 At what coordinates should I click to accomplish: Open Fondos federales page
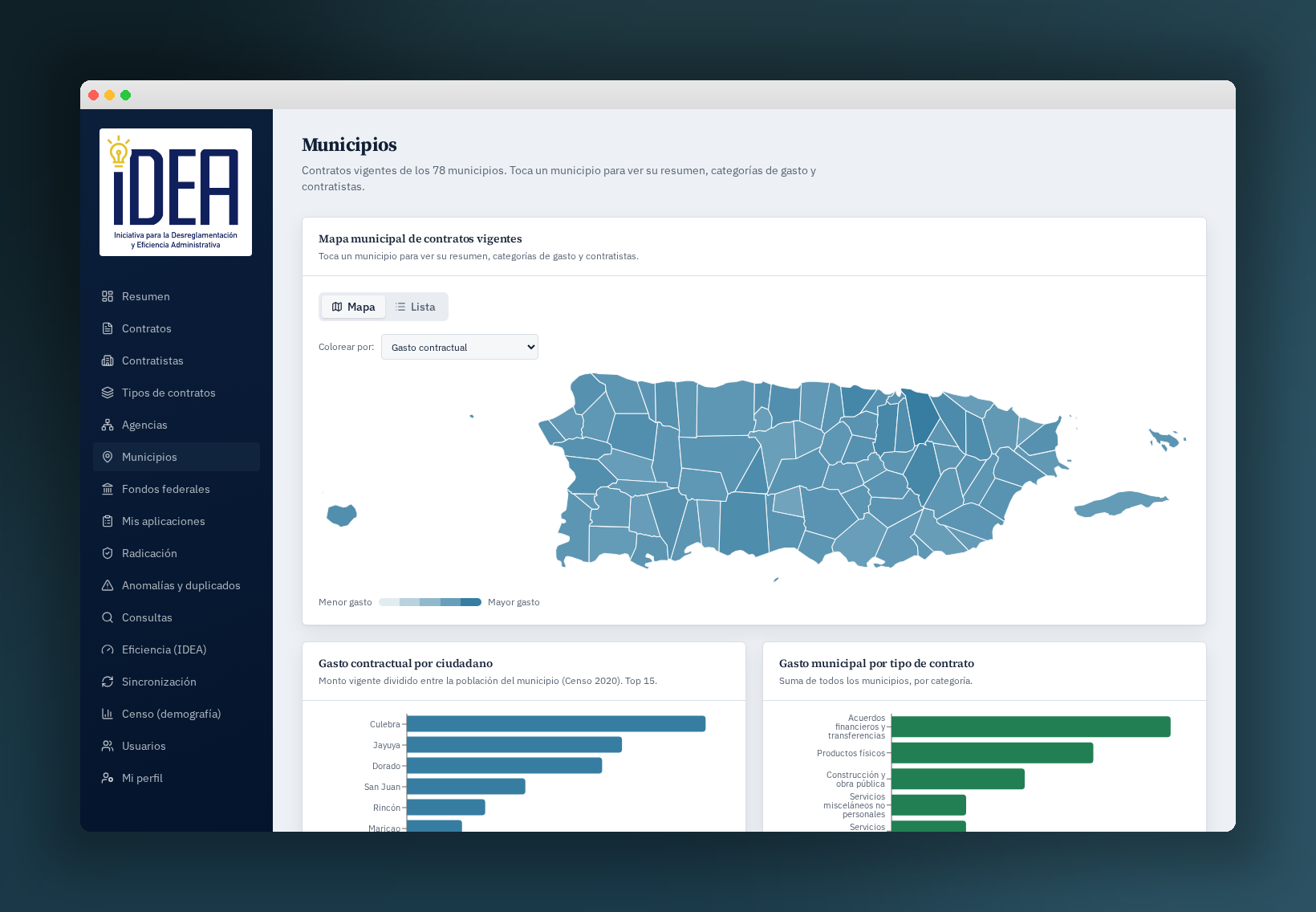click(177, 489)
